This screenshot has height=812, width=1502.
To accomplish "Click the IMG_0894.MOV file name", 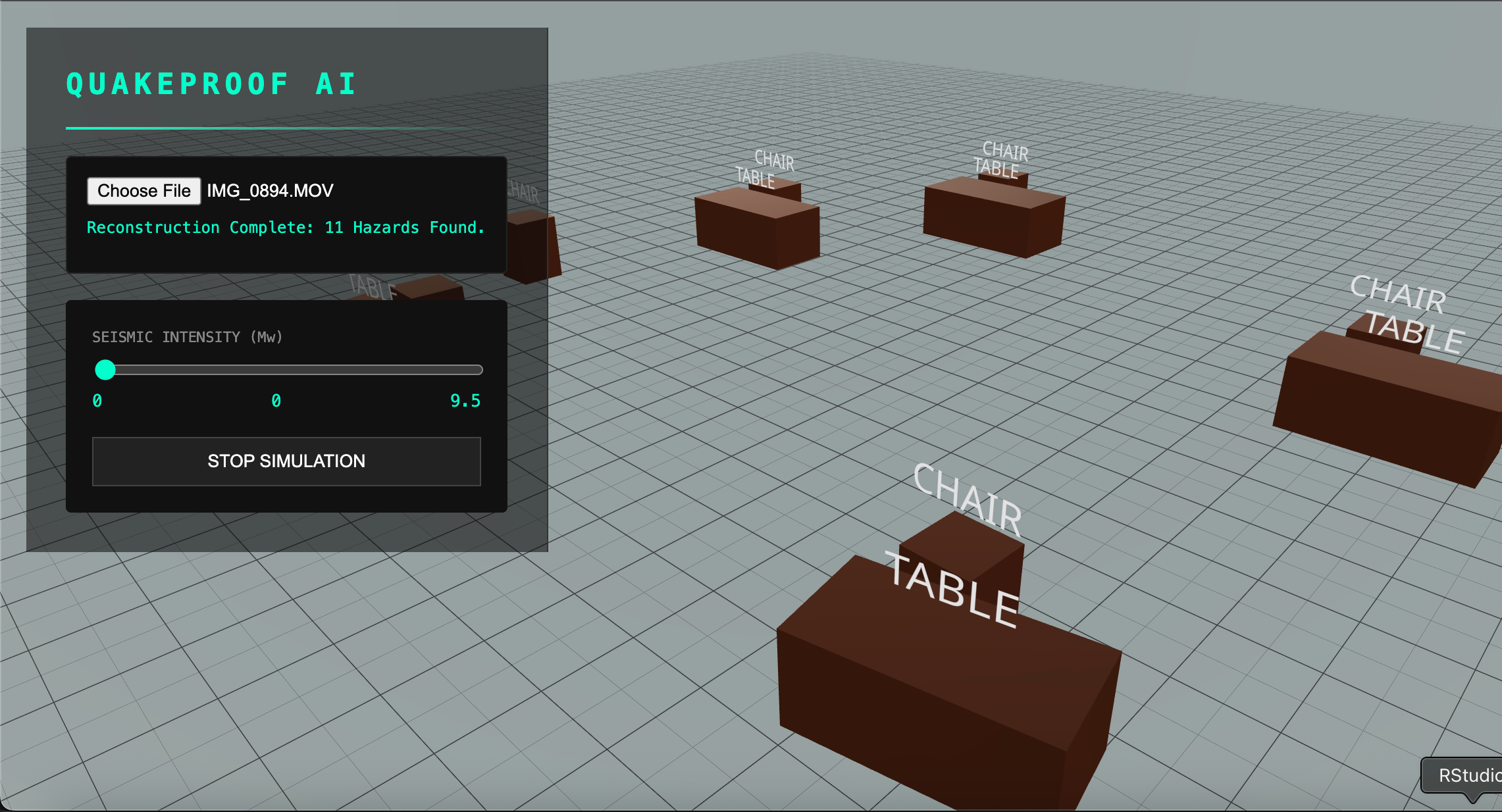I will 270,191.
